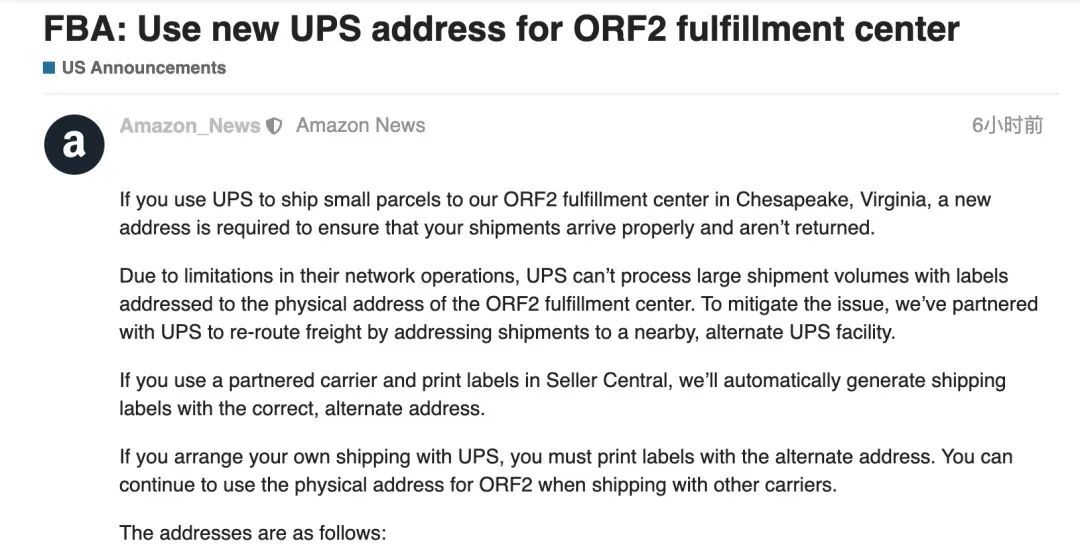Click the 6小时前 post timestamp
Image resolution: width=1080 pixels, height=560 pixels.
(1007, 126)
